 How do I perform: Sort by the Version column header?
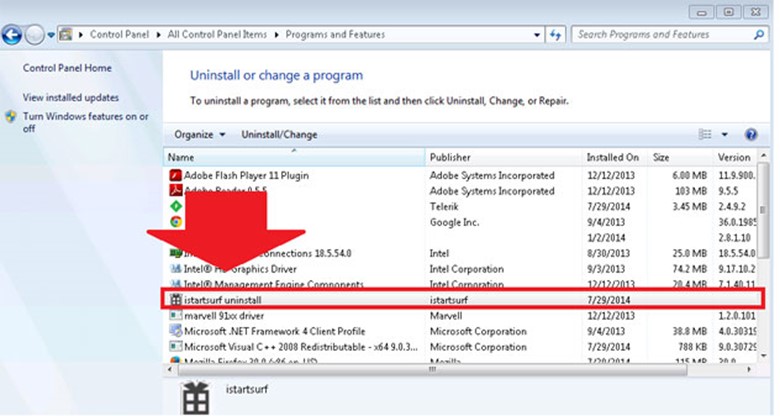tap(734, 157)
